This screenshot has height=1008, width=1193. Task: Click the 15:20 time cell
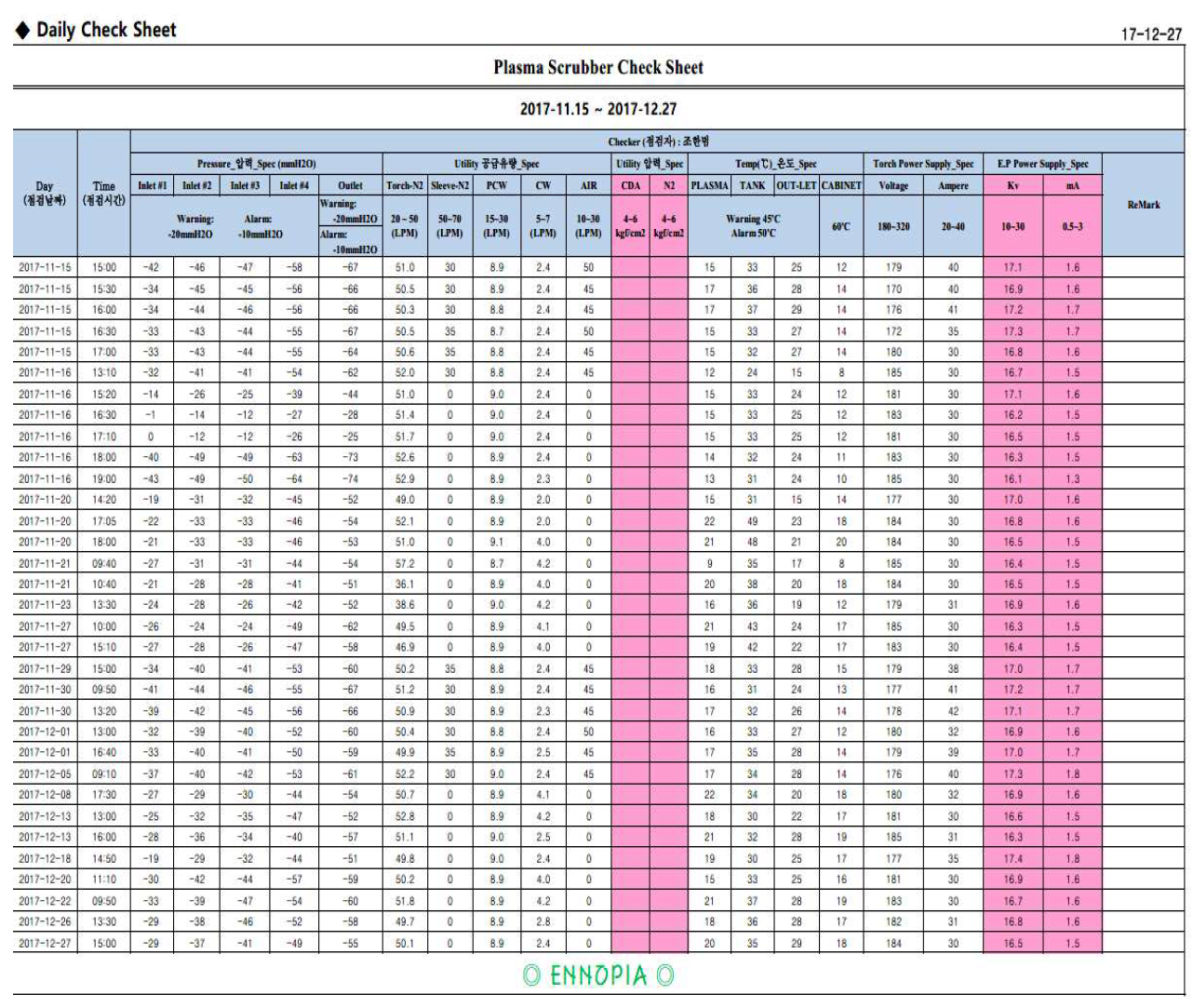pyautogui.click(x=104, y=394)
